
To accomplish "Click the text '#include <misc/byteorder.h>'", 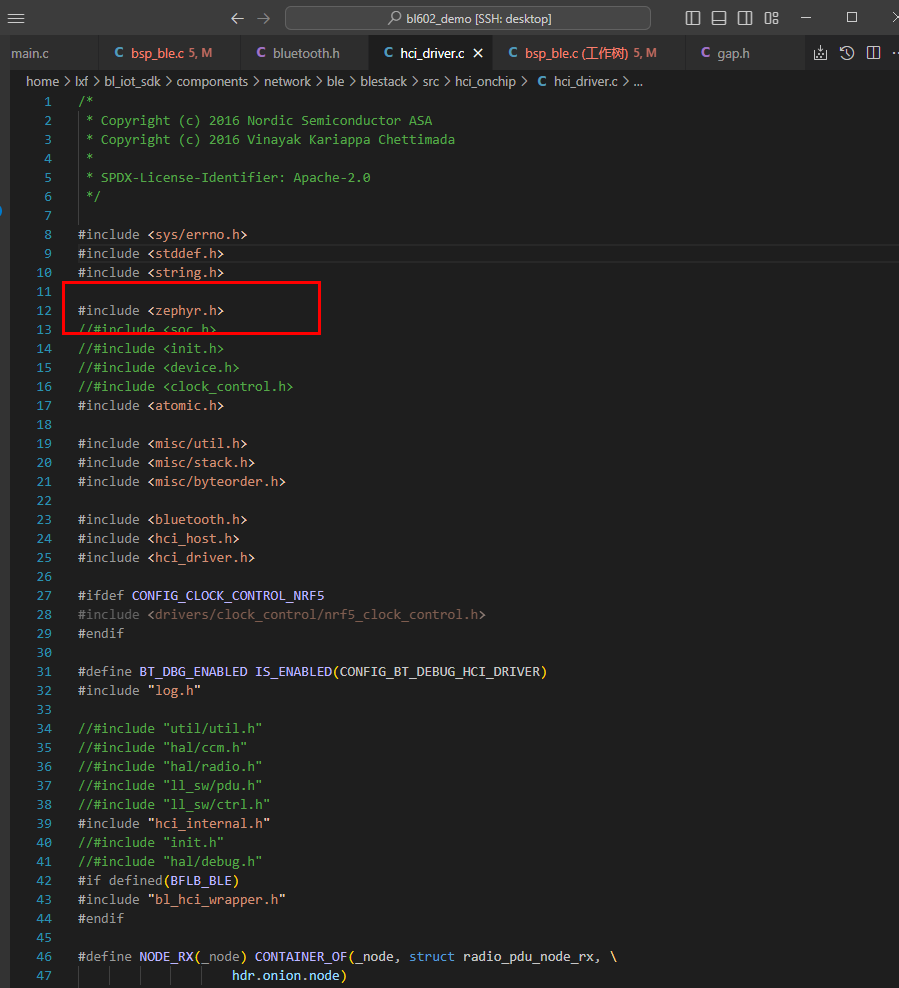I will point(181,481).
